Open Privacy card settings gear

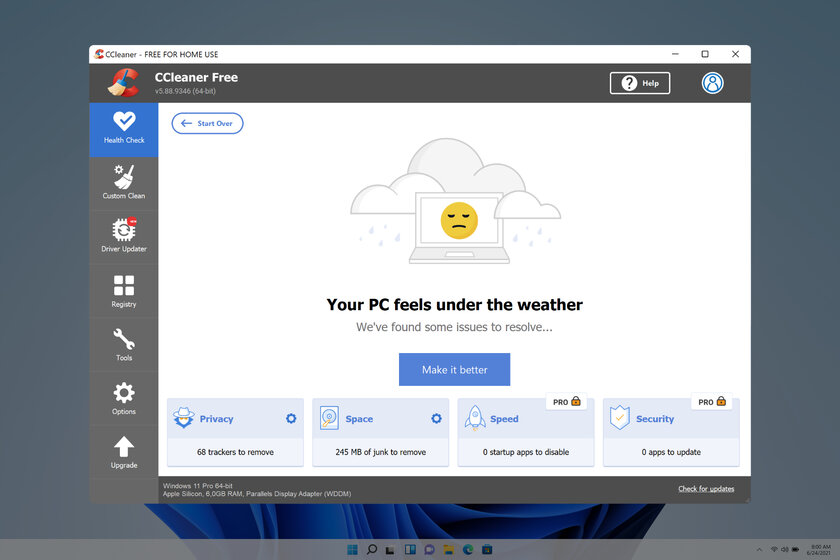291,419
